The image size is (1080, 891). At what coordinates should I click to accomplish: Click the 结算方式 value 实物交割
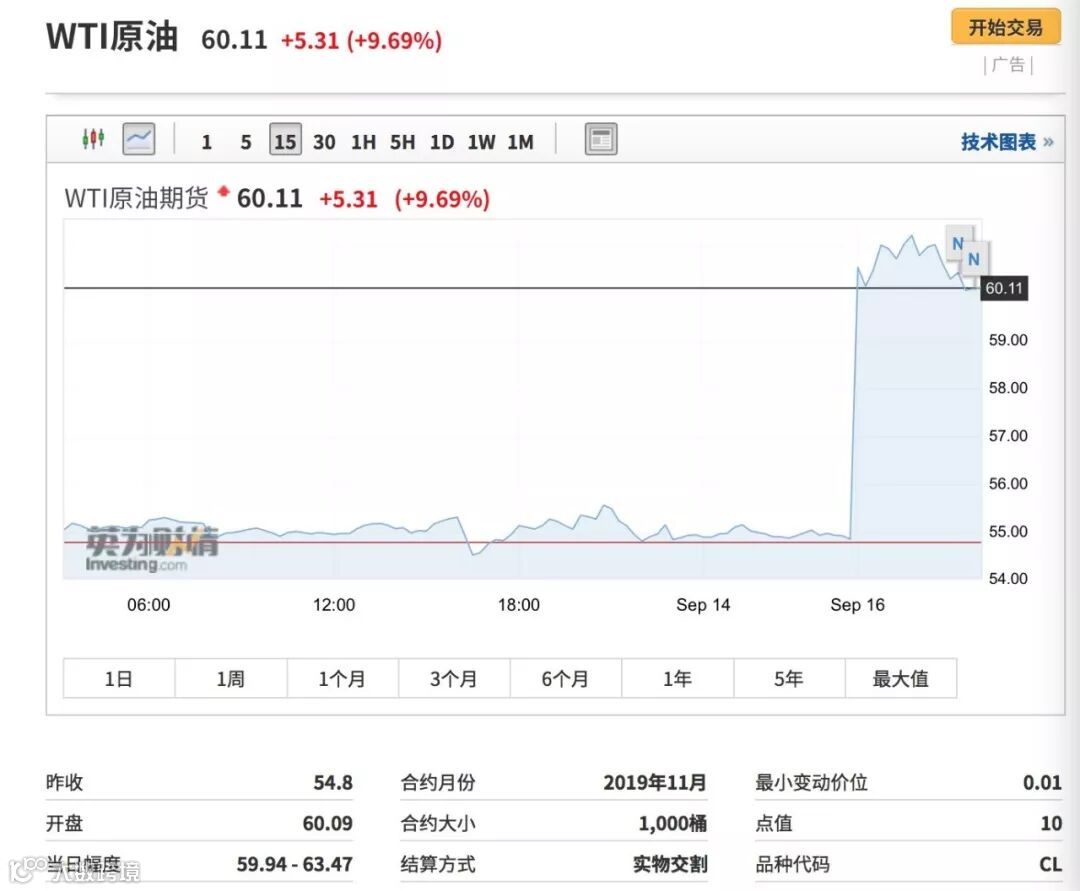[670, 863]
